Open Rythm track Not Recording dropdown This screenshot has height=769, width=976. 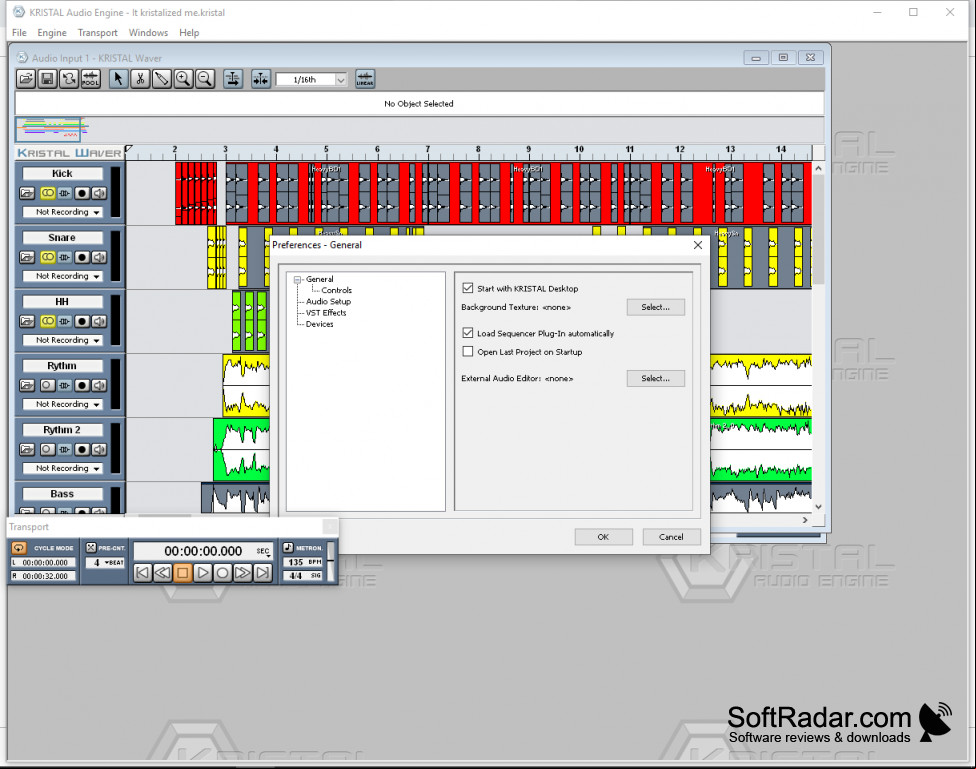pyautogui.click(x=62, y=405)
